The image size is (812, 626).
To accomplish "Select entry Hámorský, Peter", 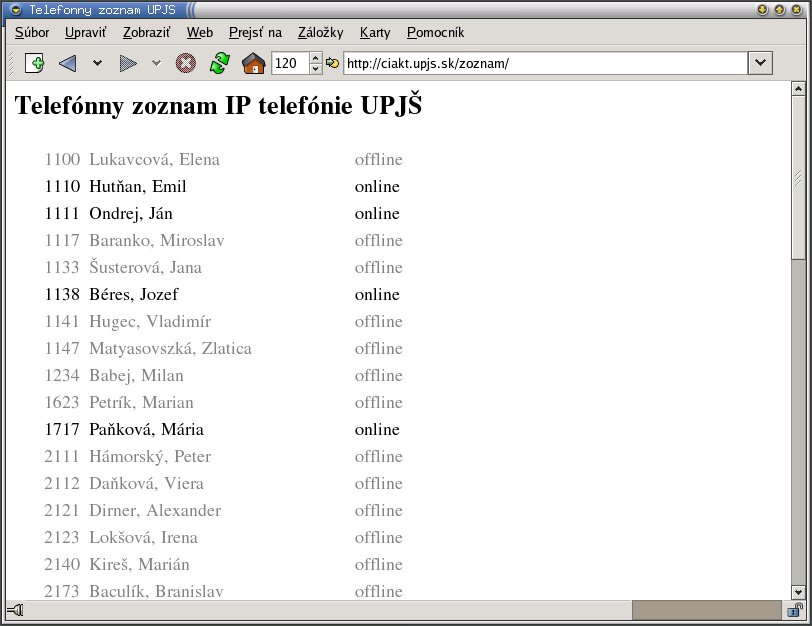I will click(150, 456).
